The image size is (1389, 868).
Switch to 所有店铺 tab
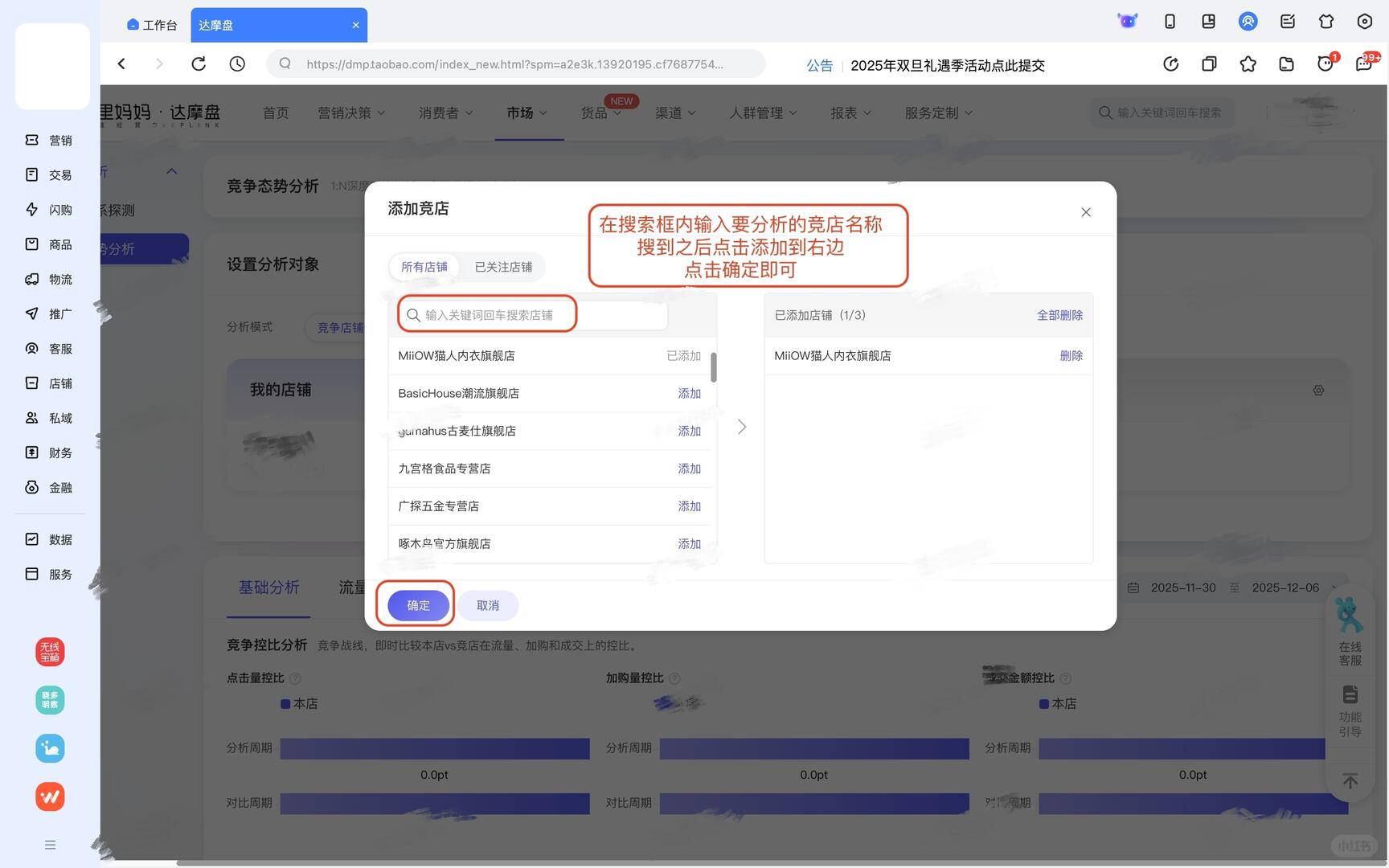pyautogui.click(x=424, y=267)
